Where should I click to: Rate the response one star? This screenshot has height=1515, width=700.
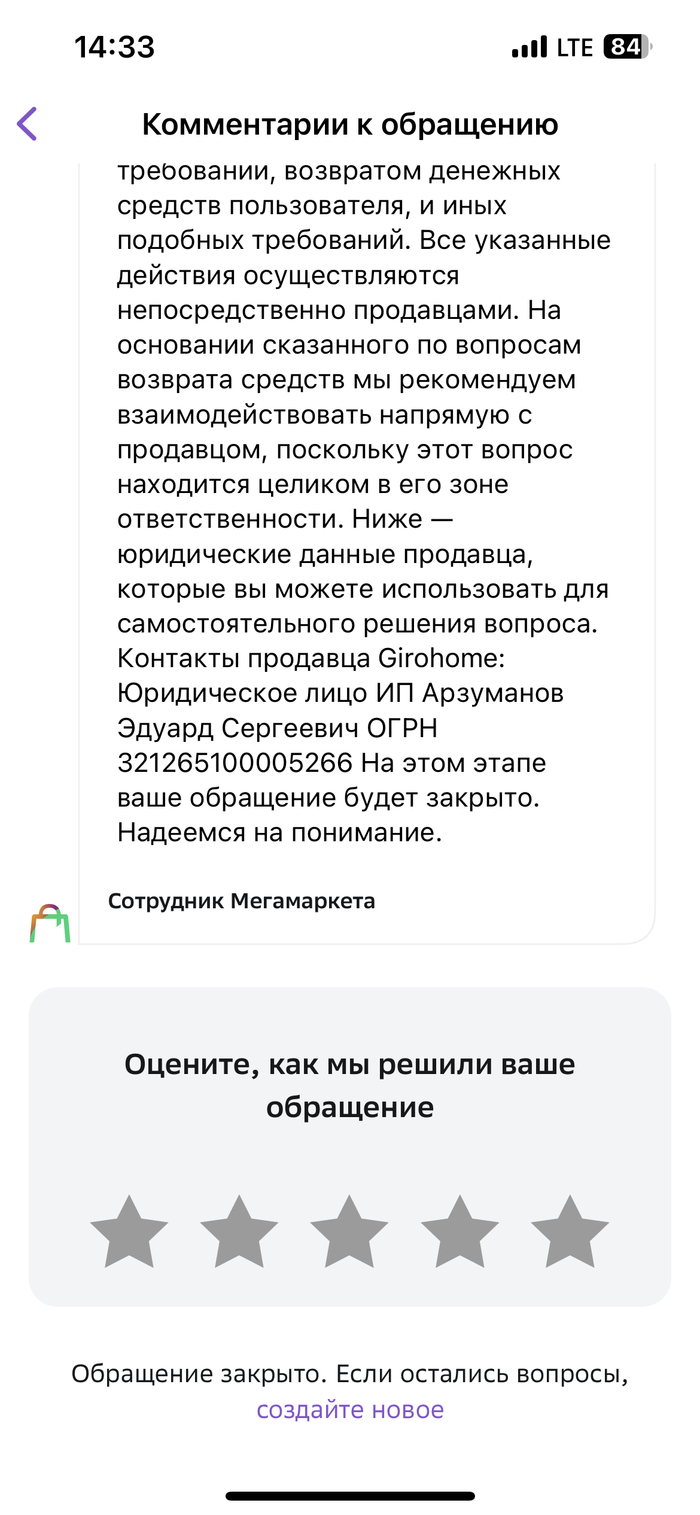(129, 1231)
